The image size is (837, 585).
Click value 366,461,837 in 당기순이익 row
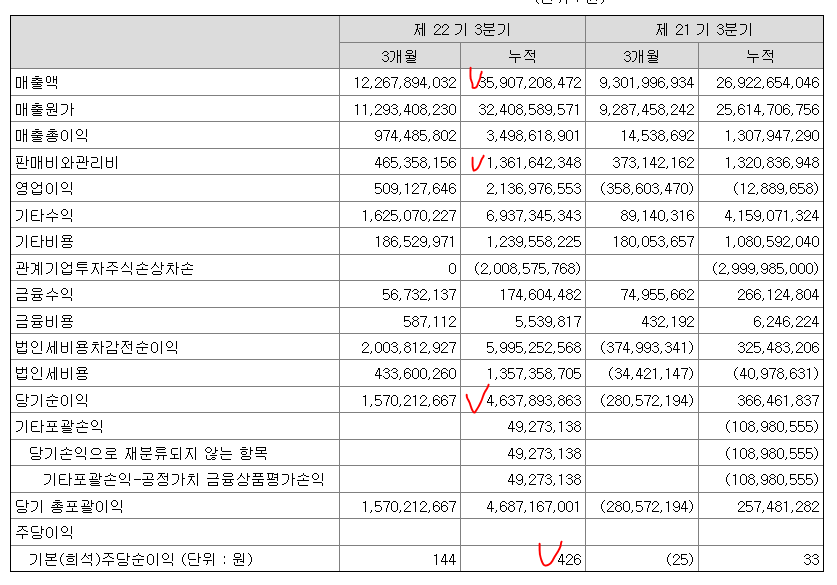[778, 400]
